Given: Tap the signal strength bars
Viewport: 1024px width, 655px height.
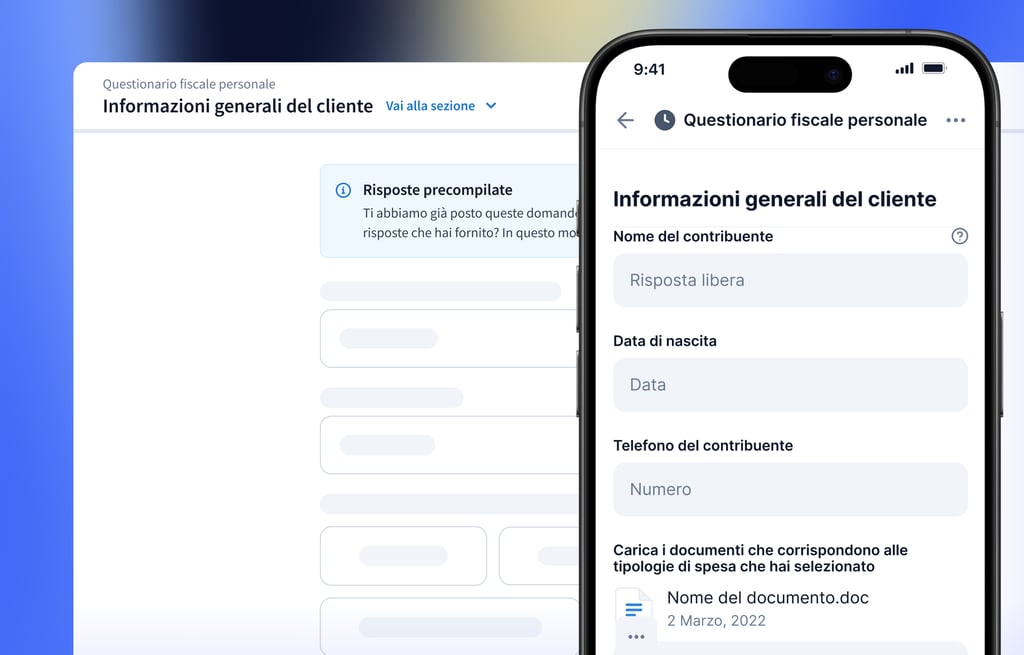Looking at the screenshot, I should click(x=904, y=68).
